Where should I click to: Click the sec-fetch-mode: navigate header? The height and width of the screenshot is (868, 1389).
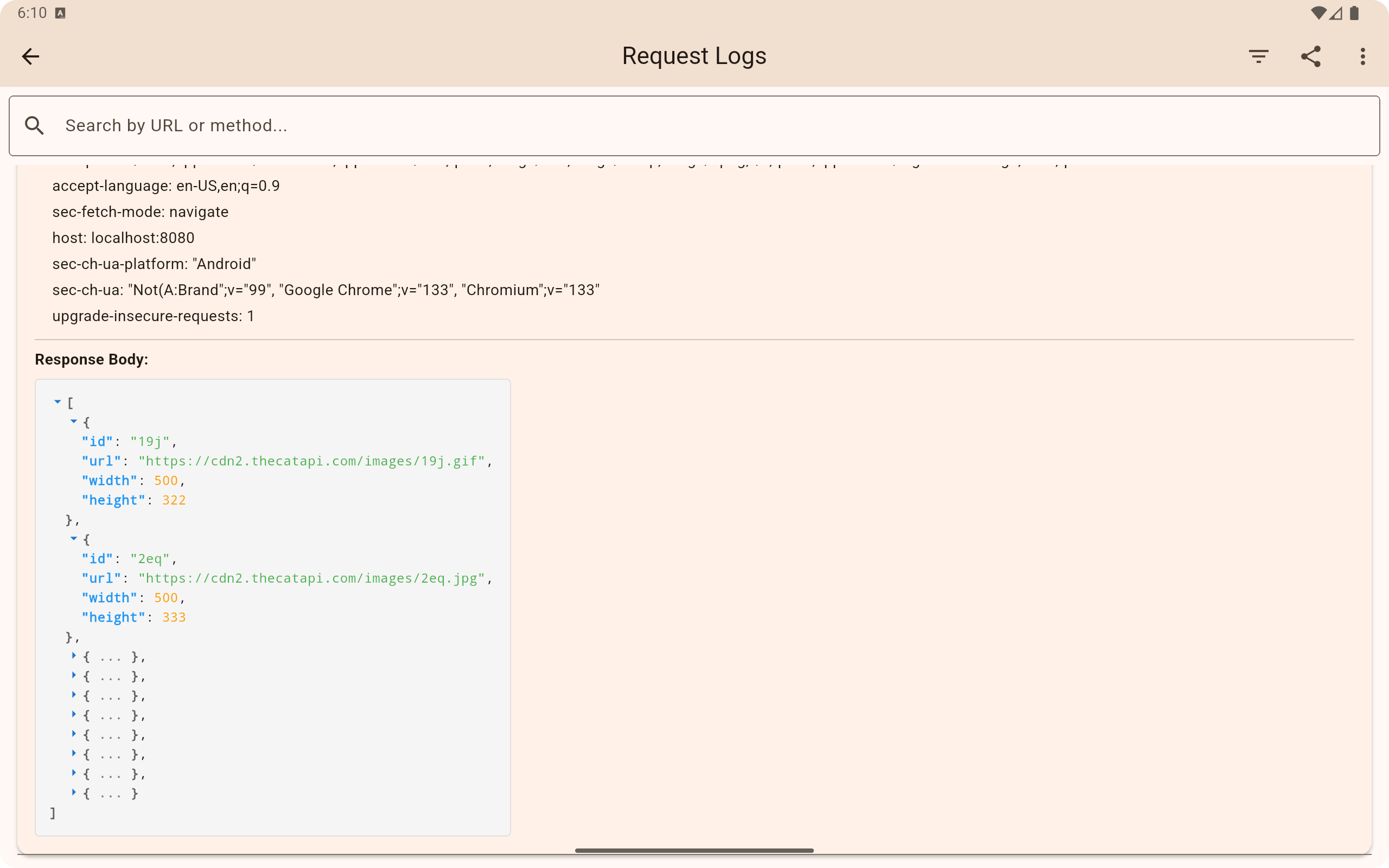click(140, 212)
